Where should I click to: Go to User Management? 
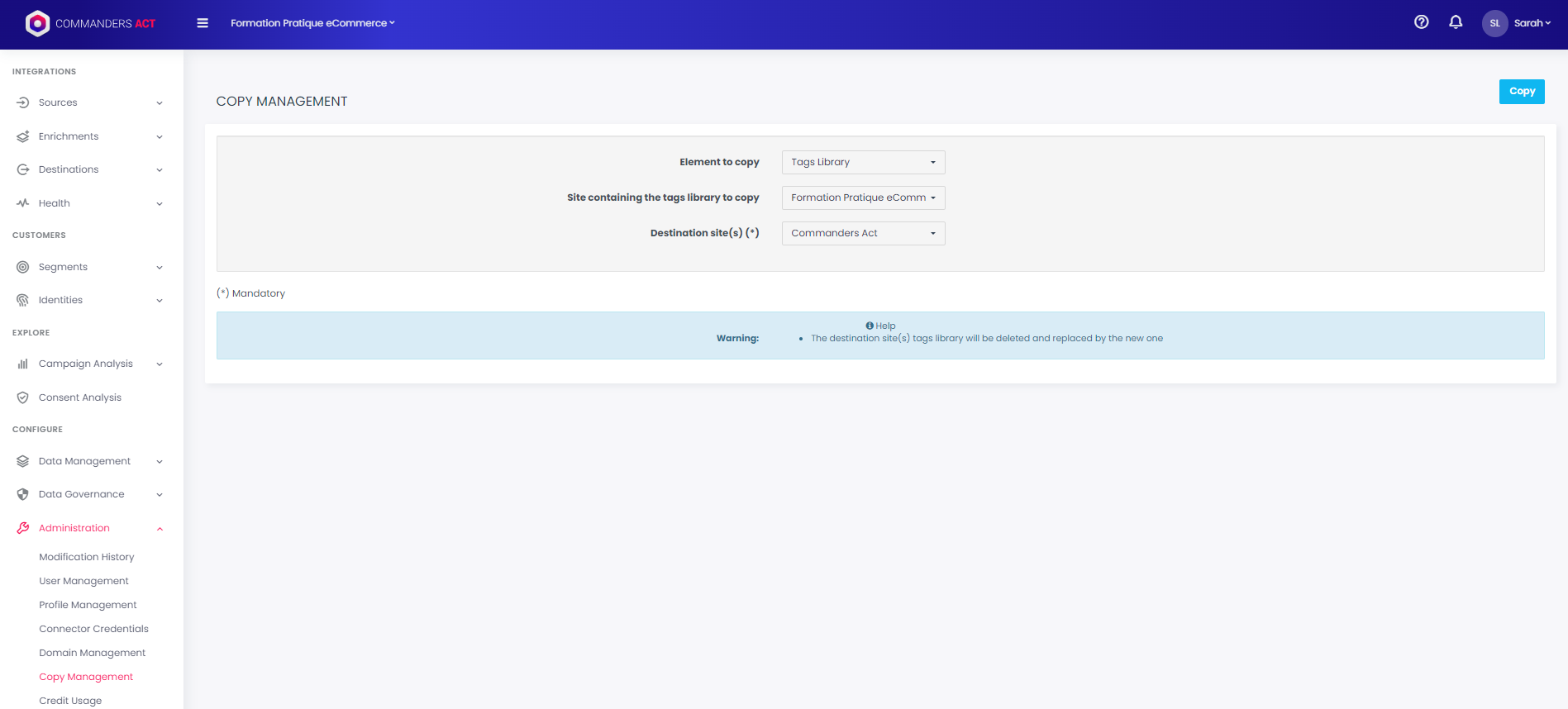(83, 581)
